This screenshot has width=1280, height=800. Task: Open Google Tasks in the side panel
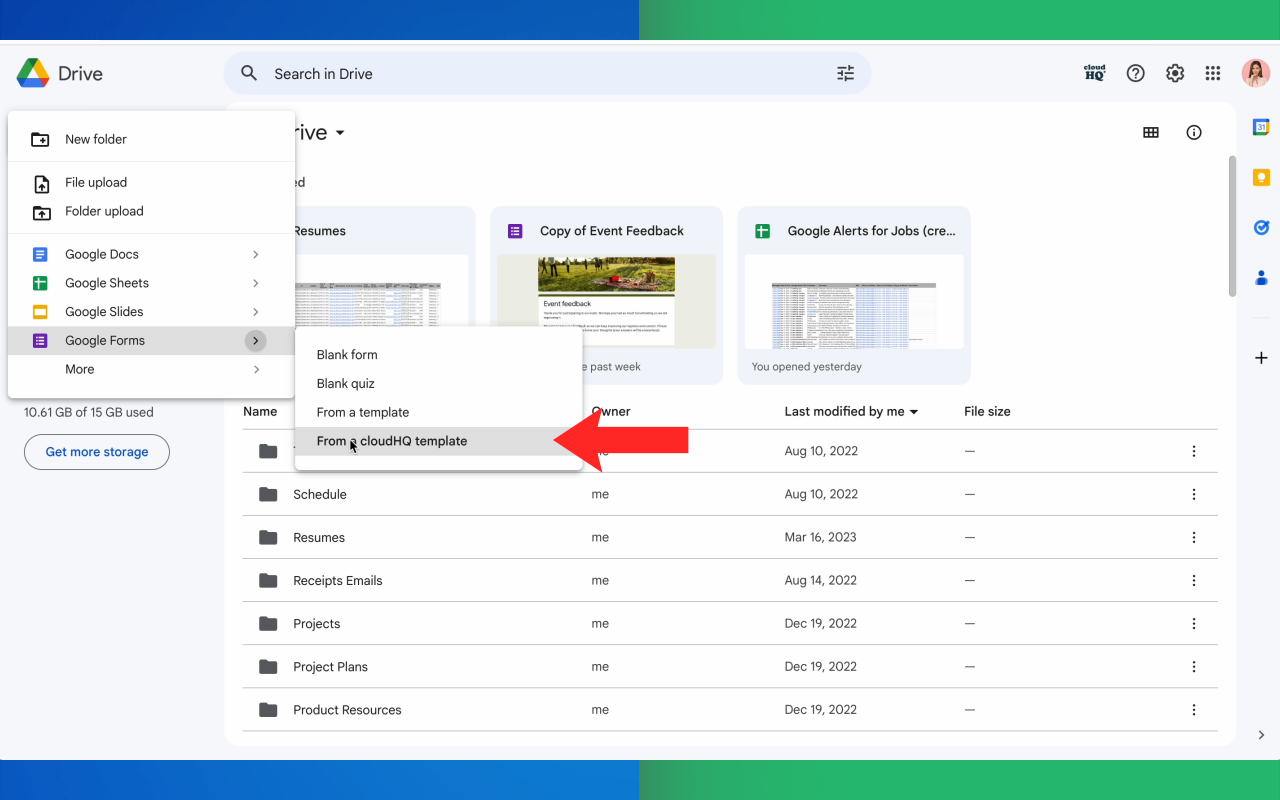click(1261, 227)
